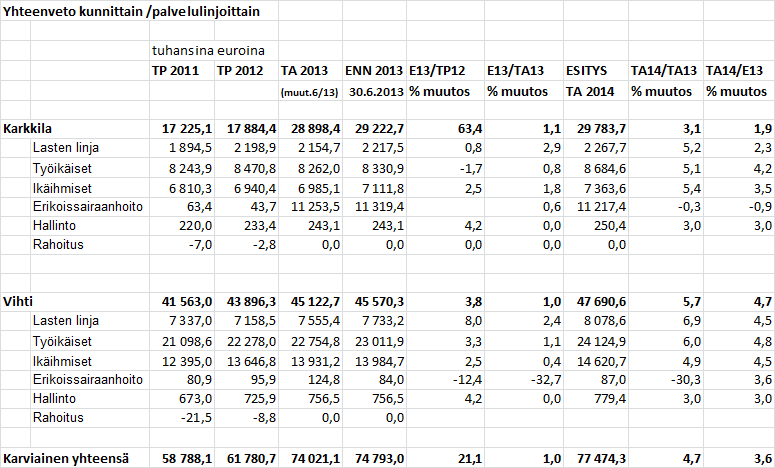Screen dimensions: 775x468
Task: Select value 250,4 in Karkkila Hallinto row
Action: 610,226
